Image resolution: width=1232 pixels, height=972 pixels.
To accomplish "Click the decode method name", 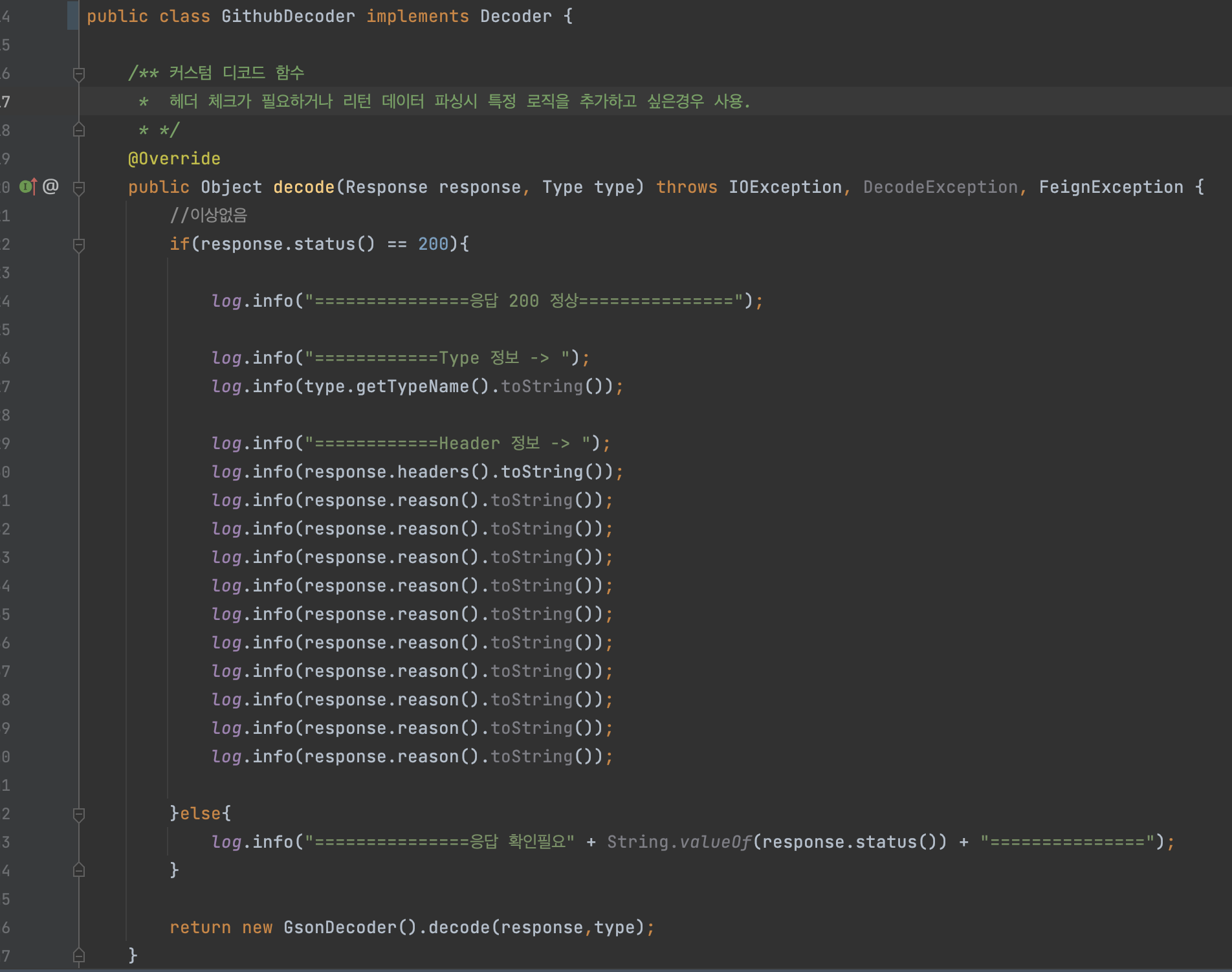I will coord(303,187).
